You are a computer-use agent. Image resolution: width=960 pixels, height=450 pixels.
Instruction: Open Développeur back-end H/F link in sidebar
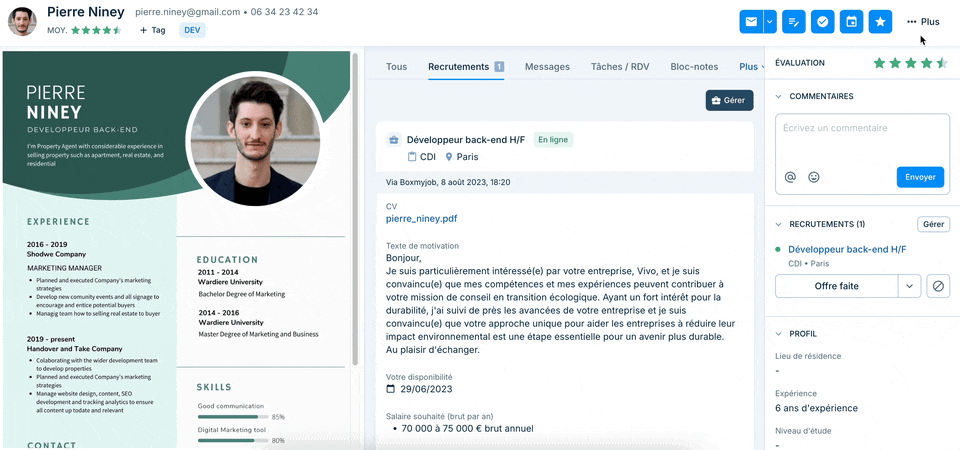pyautogui.click(x=847, y=249)
